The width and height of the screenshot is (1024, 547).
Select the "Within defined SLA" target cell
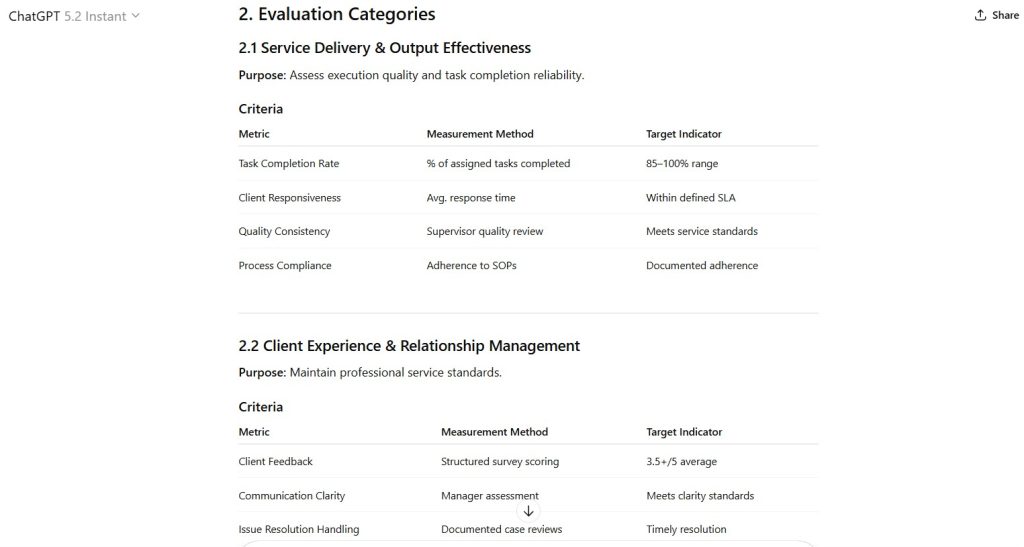[690, 198]
